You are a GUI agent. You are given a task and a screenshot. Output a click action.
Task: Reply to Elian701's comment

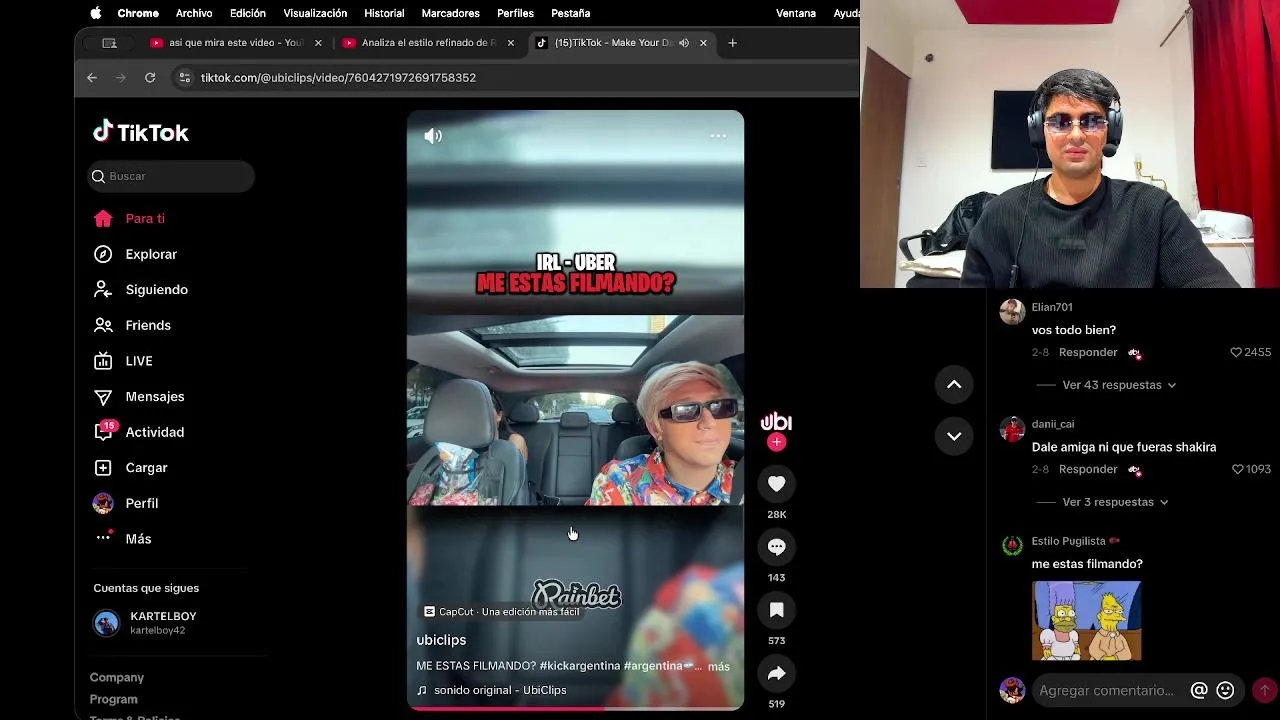(x=1088, y=352)
